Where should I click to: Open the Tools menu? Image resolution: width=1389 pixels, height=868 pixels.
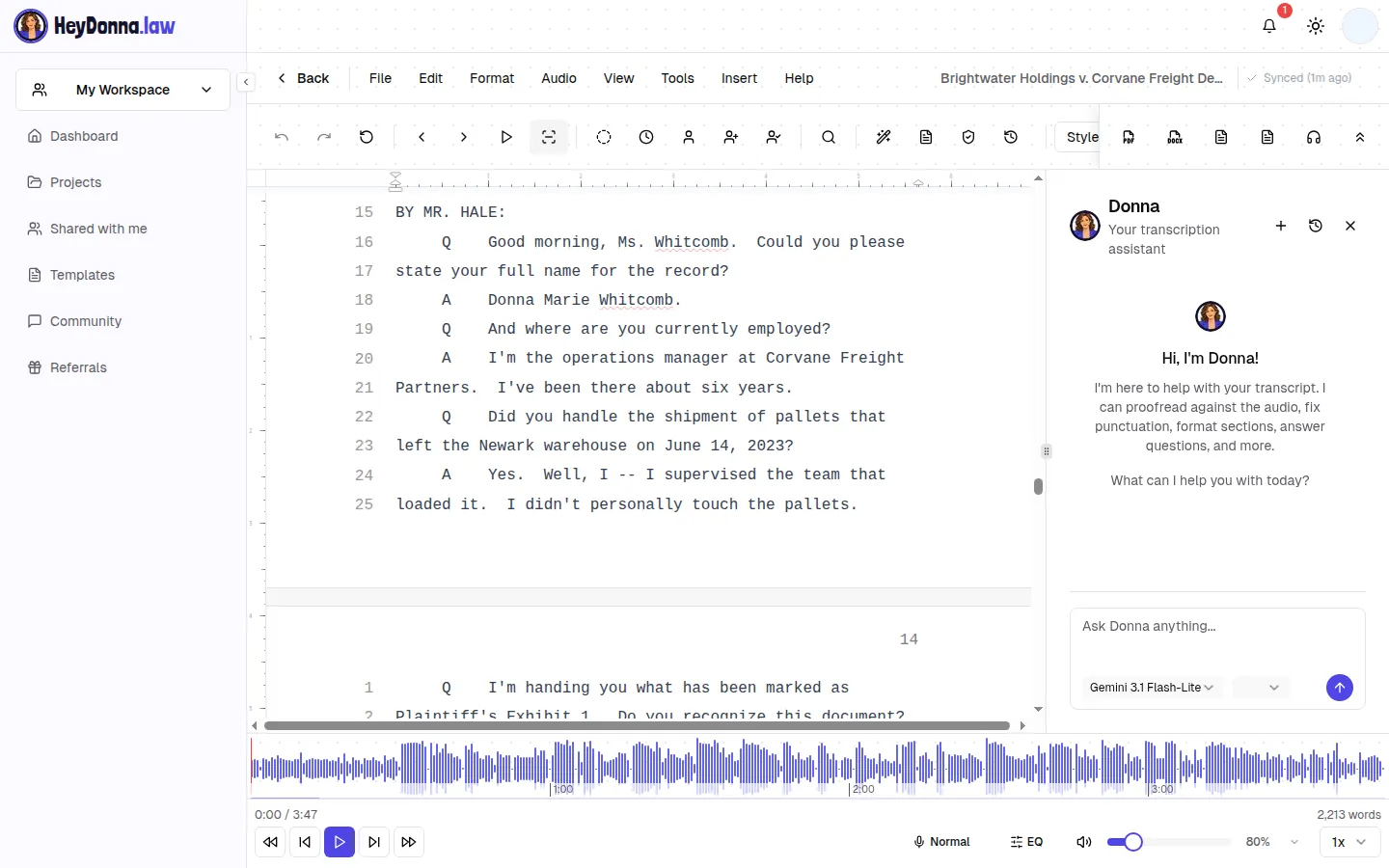pyautogui.click(x=677, y=78)
